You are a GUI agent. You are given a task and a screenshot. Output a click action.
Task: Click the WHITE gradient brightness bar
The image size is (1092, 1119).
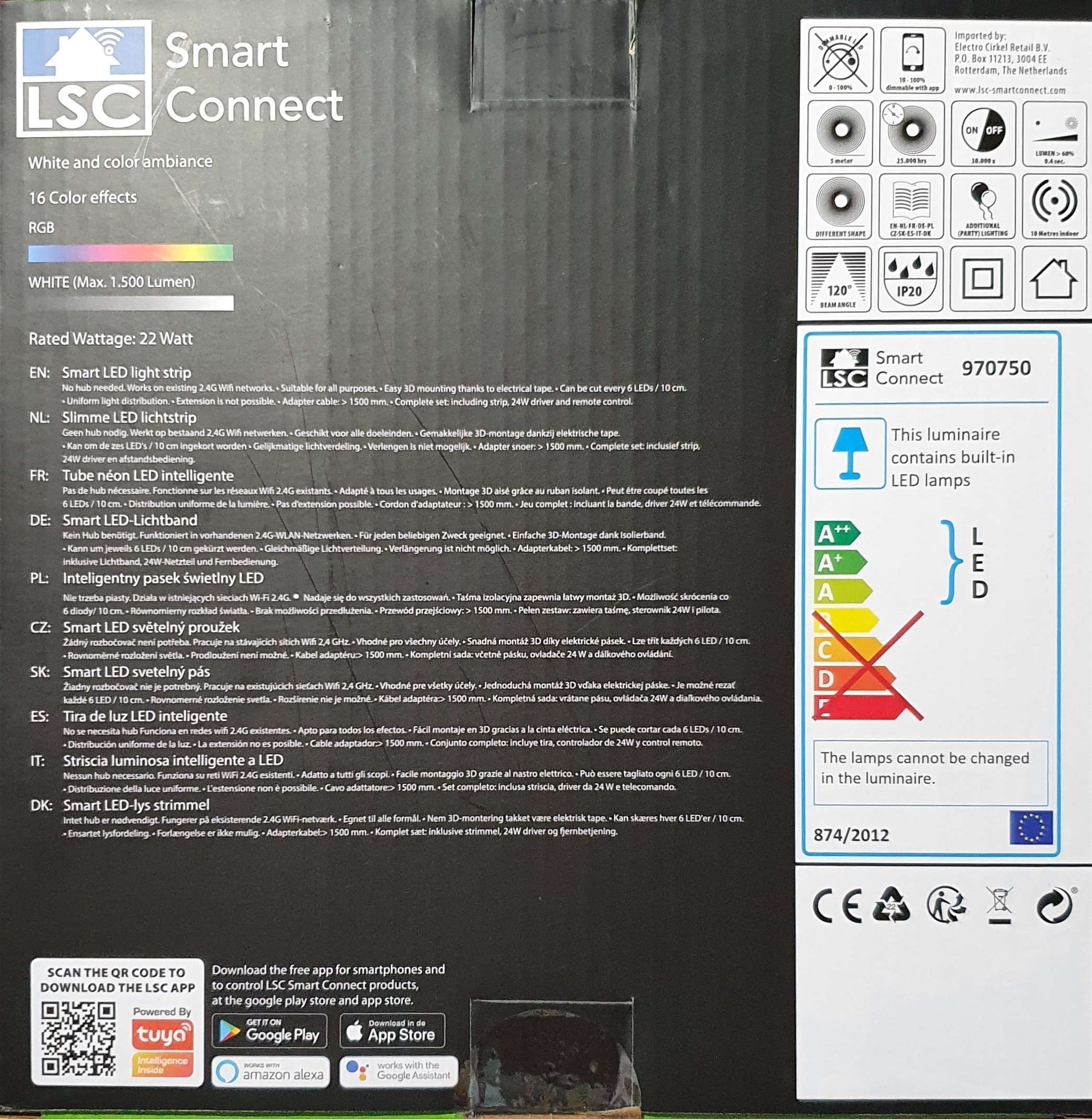[131, 303]
